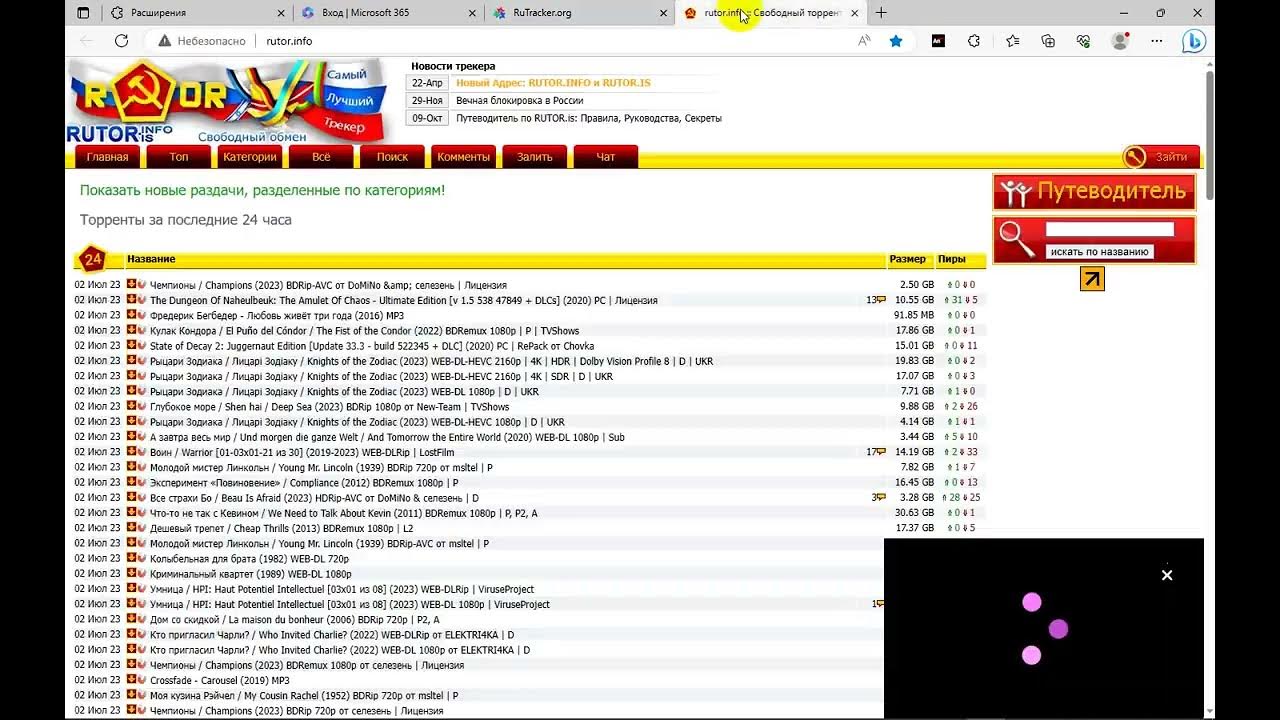Screen dimensions: 1280x720
Task: Open the Главная menu item
Action: click(107, 157)
